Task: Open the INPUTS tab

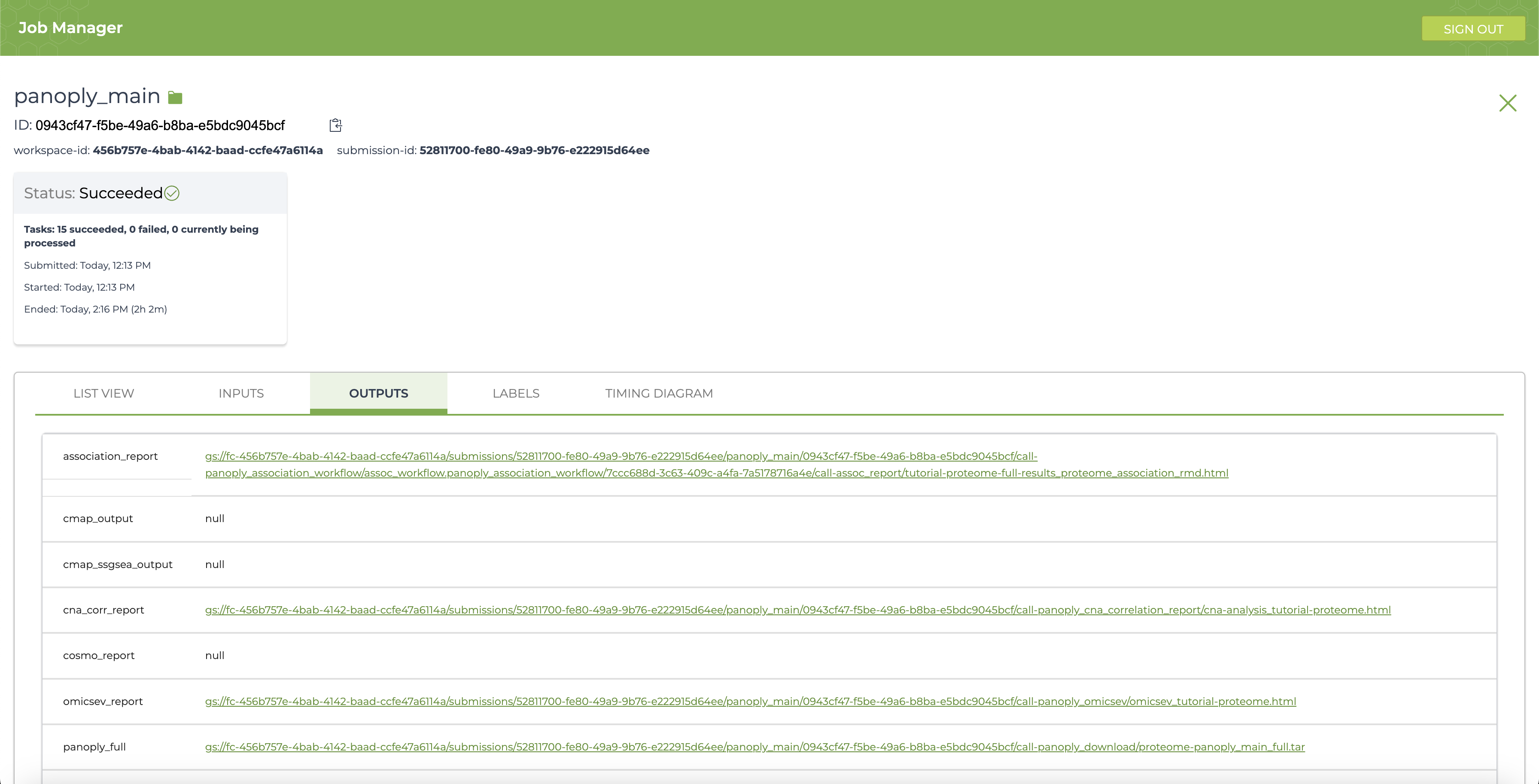Action: [241, 393]
